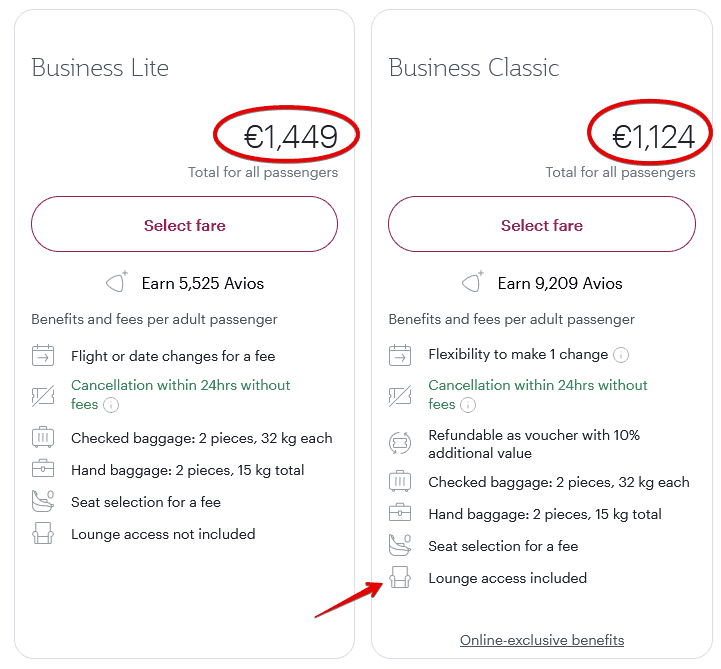This screenshot has height=669, width=721.
Task: Click the lounge armchair icon in Business Classic
Action: coord(400,578)
